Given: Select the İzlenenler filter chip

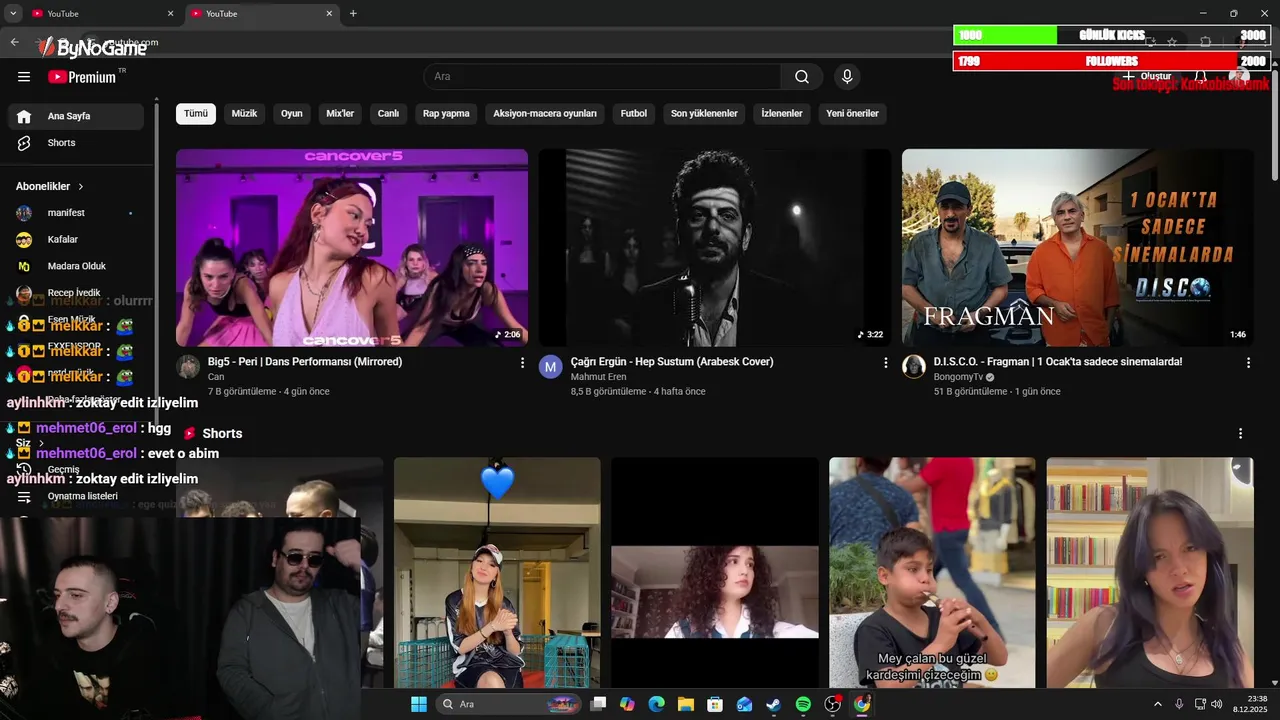Looking at the screenshot, I should pyautogui.click(x=782, y=114).
